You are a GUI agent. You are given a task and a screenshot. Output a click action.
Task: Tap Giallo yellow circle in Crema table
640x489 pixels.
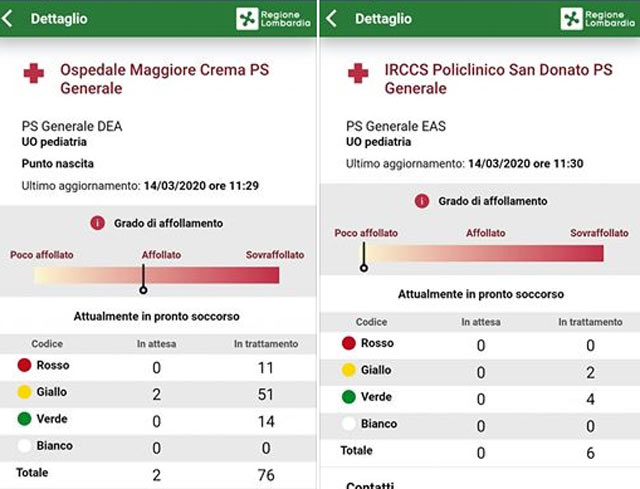[x=25, y=392]
